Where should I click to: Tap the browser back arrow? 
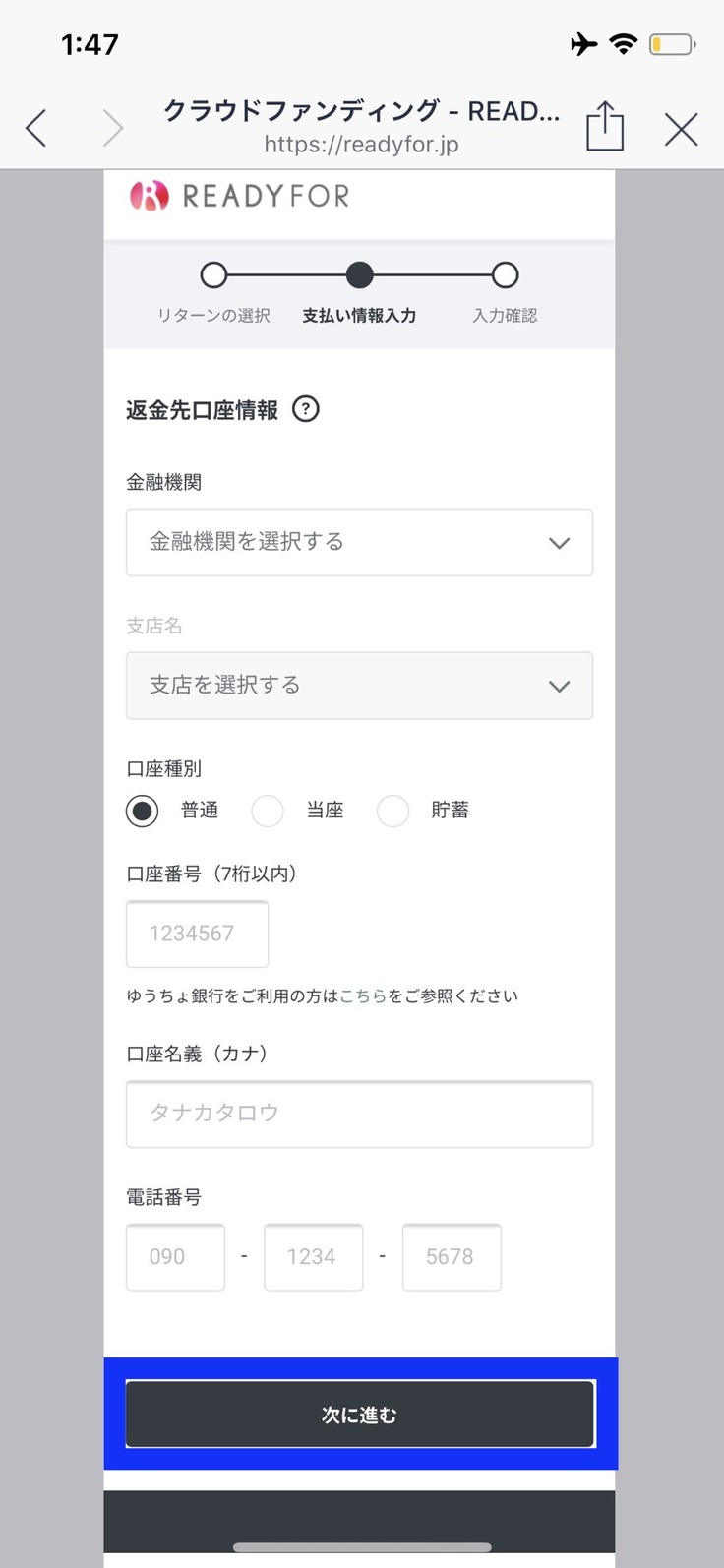pos(36,129)
